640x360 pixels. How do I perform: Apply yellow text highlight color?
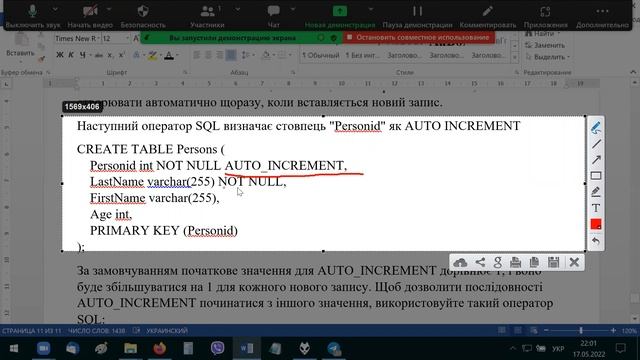pos(152,55)
